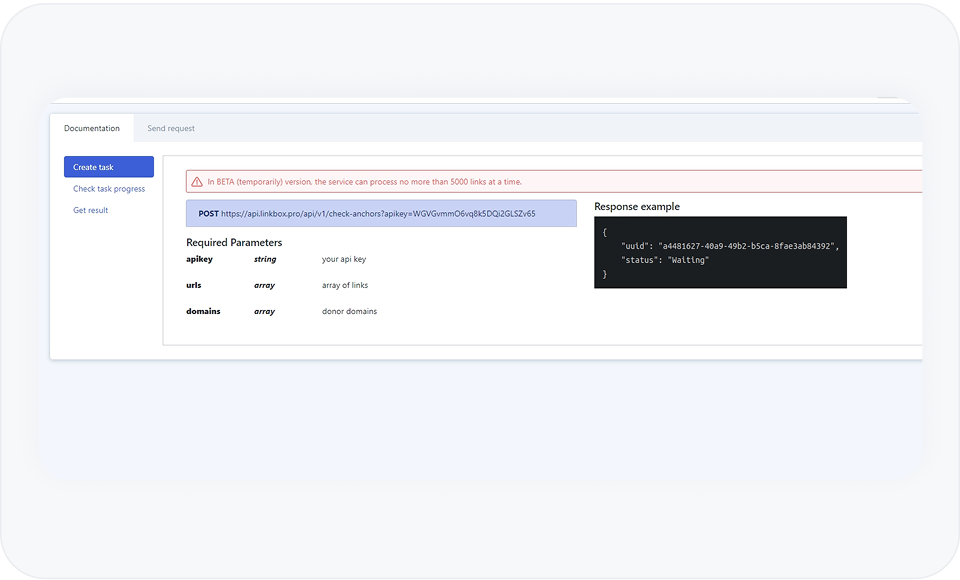Click the urls parameter name

click(x=193, y=285)
